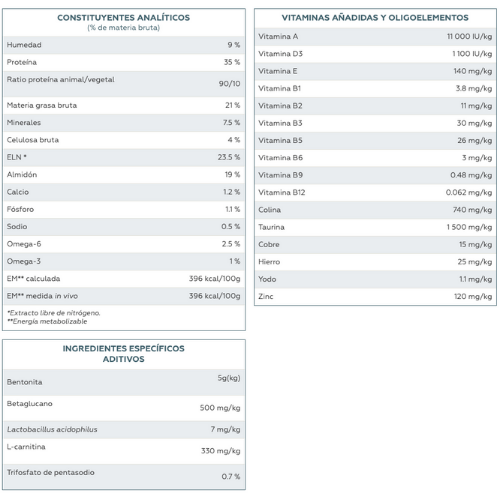Viewport: 500px width, 500px height.
Task: Select the Proteína 35 % row
Action: coord(124,62)
